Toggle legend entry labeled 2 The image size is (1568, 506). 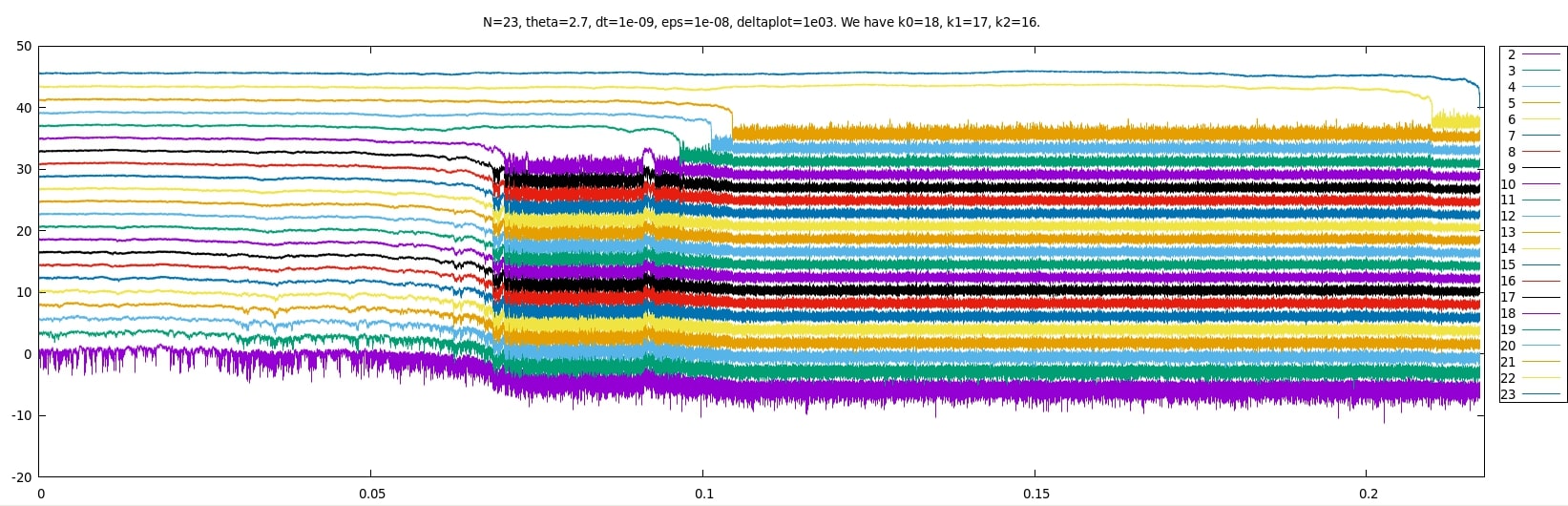(1512, 55)
